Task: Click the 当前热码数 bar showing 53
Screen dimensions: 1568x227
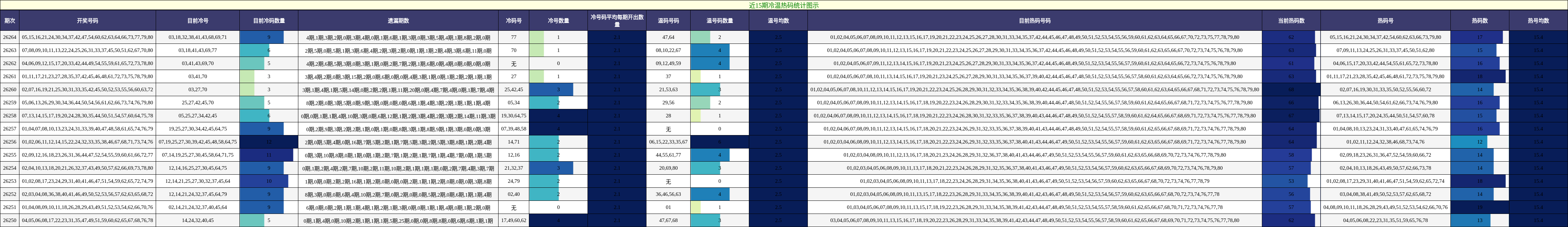Action: click(x=1290, y=181)
